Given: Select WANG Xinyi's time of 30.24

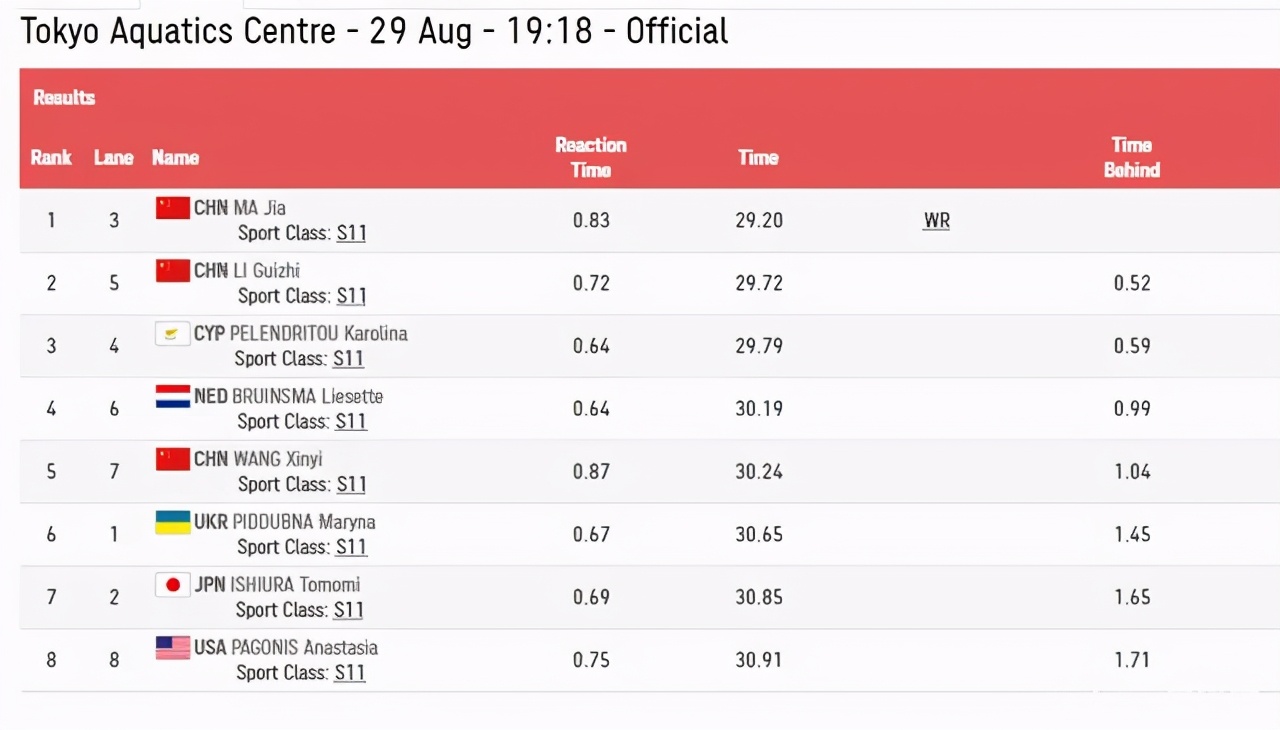Looking at the screenshot, I should coord(759,471).
